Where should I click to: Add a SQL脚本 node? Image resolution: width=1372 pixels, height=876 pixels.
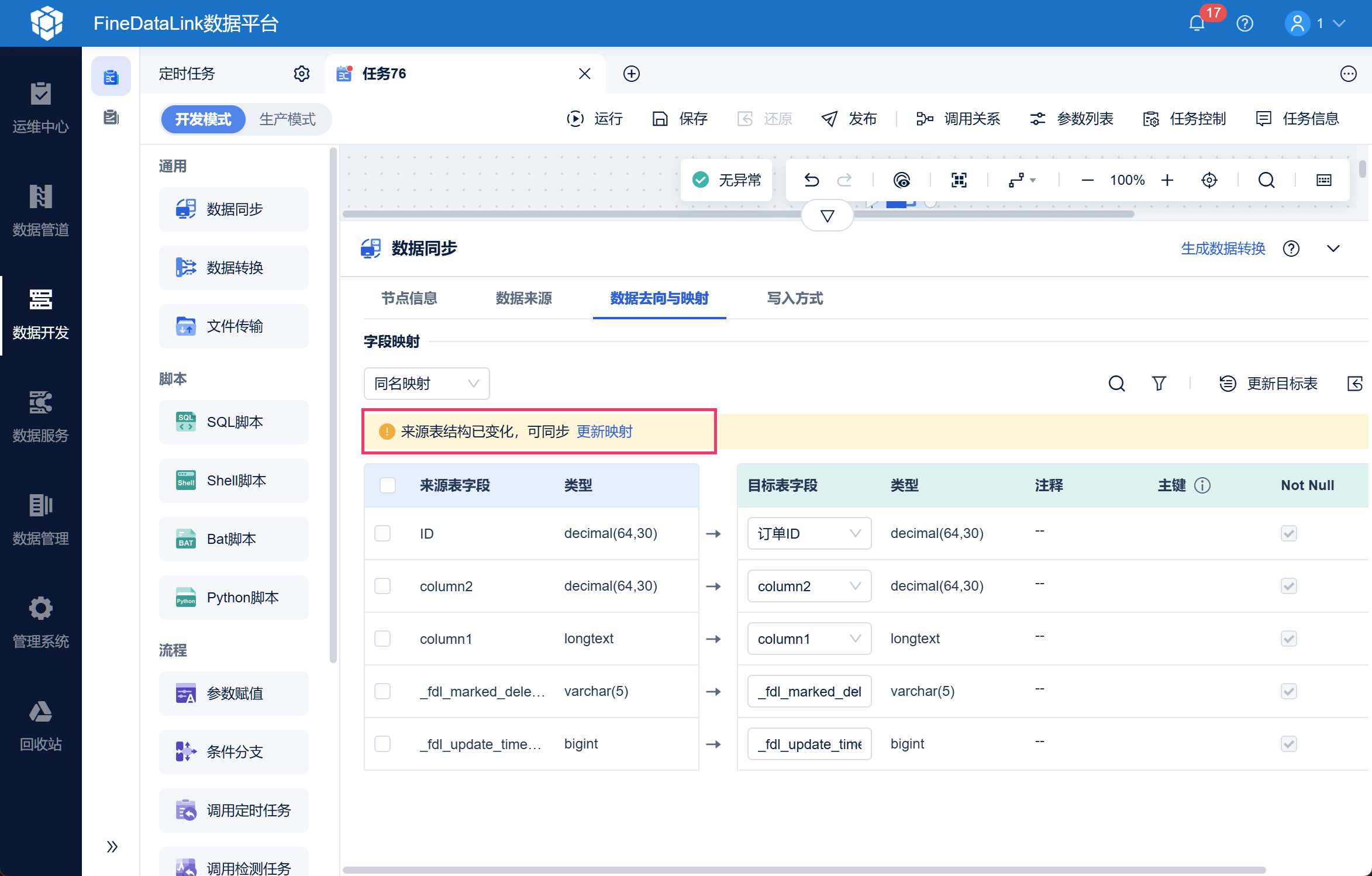[x=233, y=422]
